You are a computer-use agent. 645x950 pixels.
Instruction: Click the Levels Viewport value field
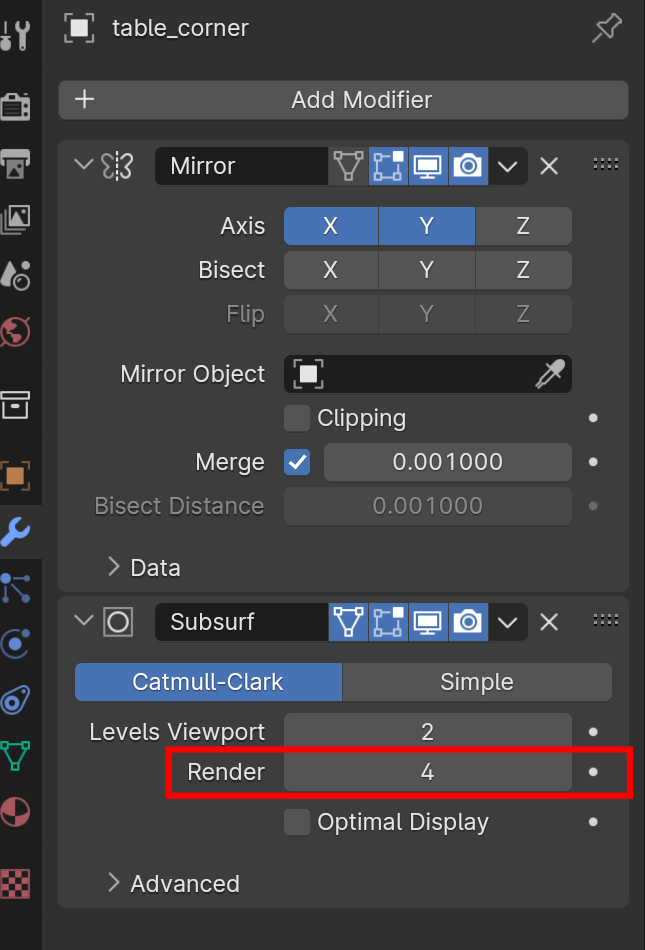coord(427,732)
